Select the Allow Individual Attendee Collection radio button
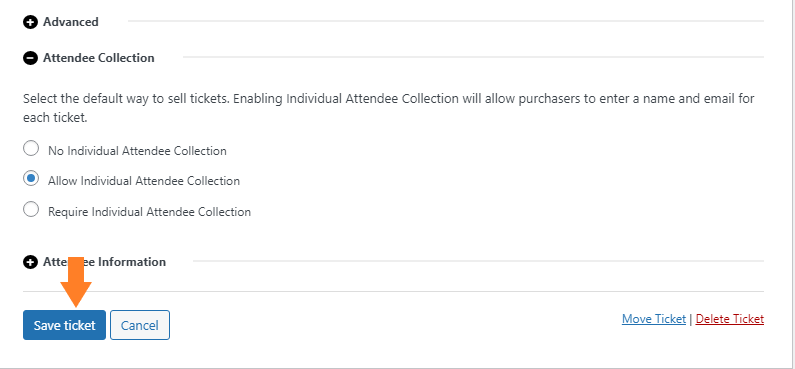The height and width of the screenshot is (369, 795). [x=31, y=178]
